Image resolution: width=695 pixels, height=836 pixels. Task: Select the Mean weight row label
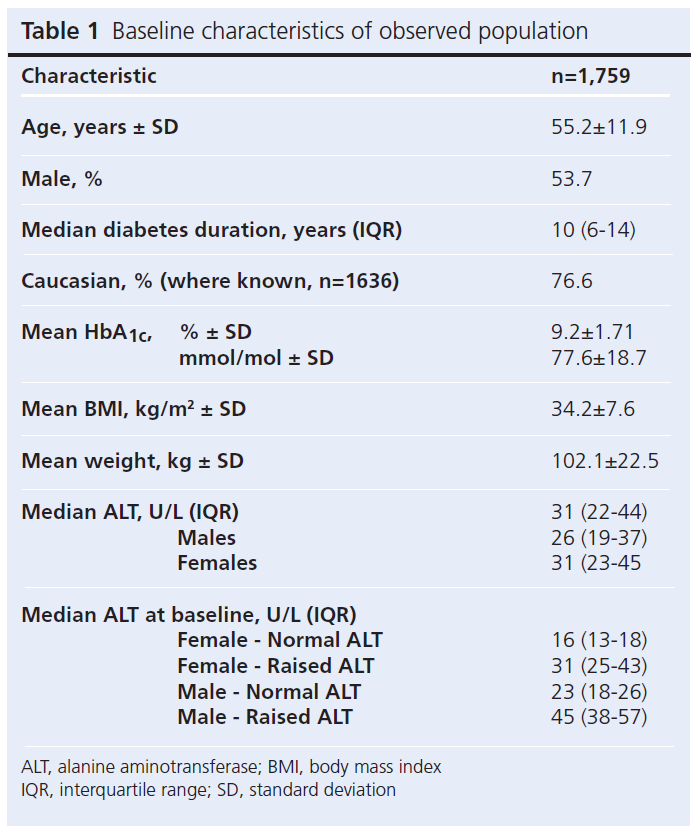132,461
